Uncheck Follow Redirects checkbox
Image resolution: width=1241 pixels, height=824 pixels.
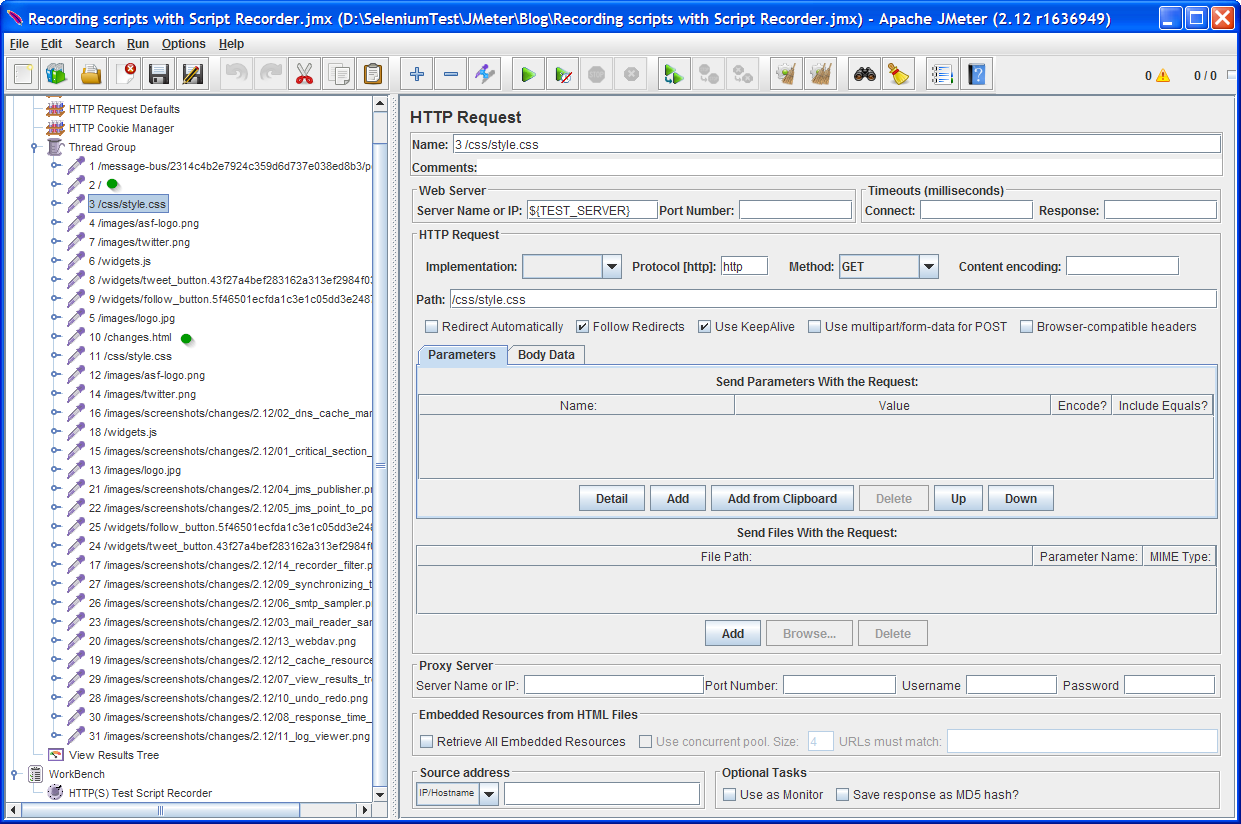[583, 327]
